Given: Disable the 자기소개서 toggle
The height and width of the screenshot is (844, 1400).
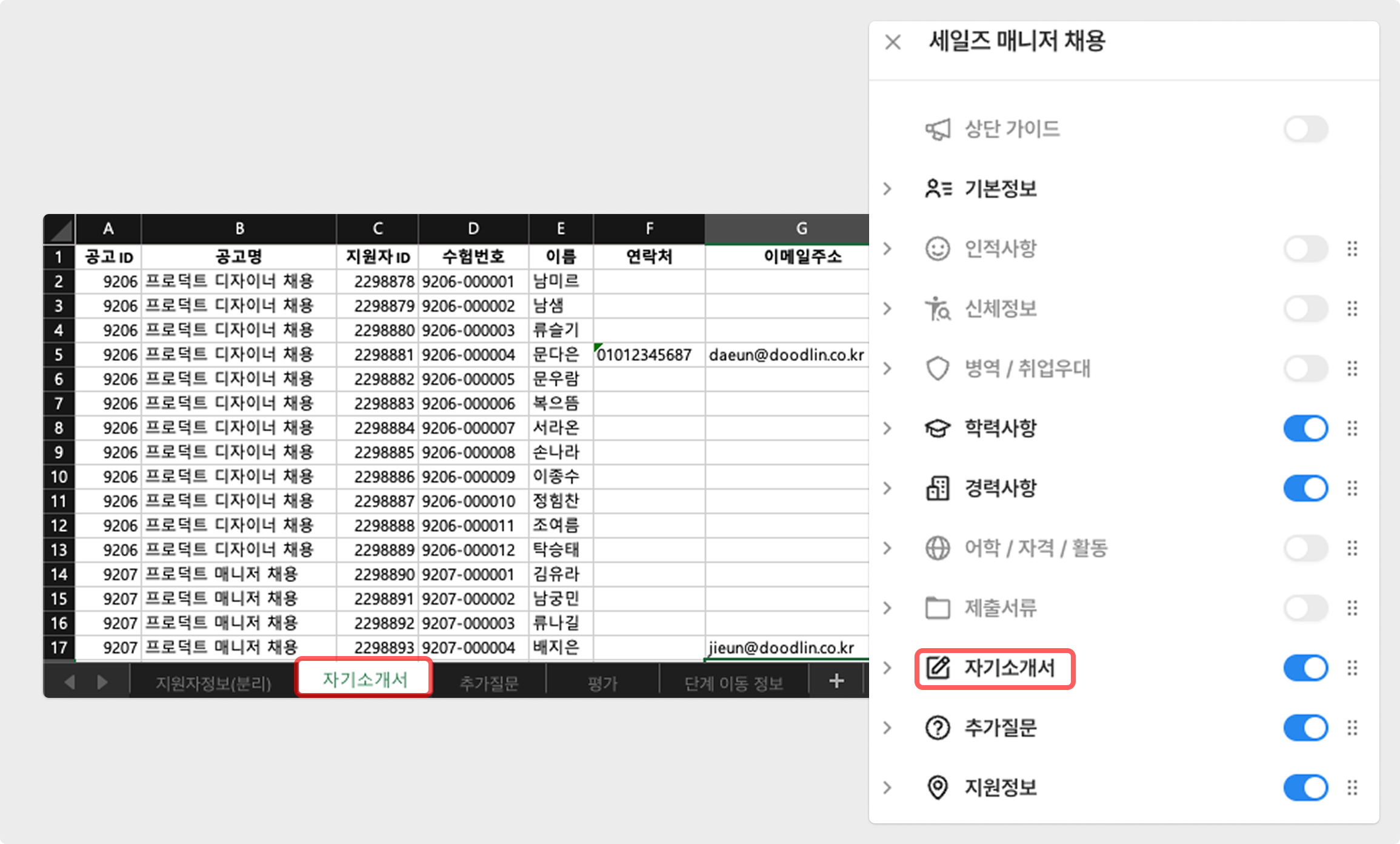Looking at the screenshot, I should tap(1305, 668).
